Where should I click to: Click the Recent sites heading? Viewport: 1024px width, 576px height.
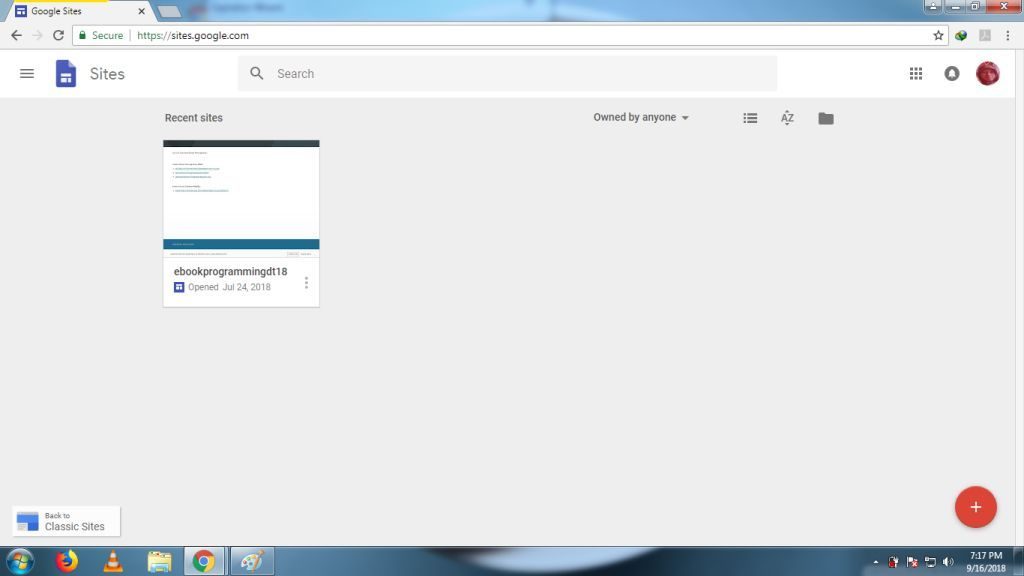pos(193,118)
